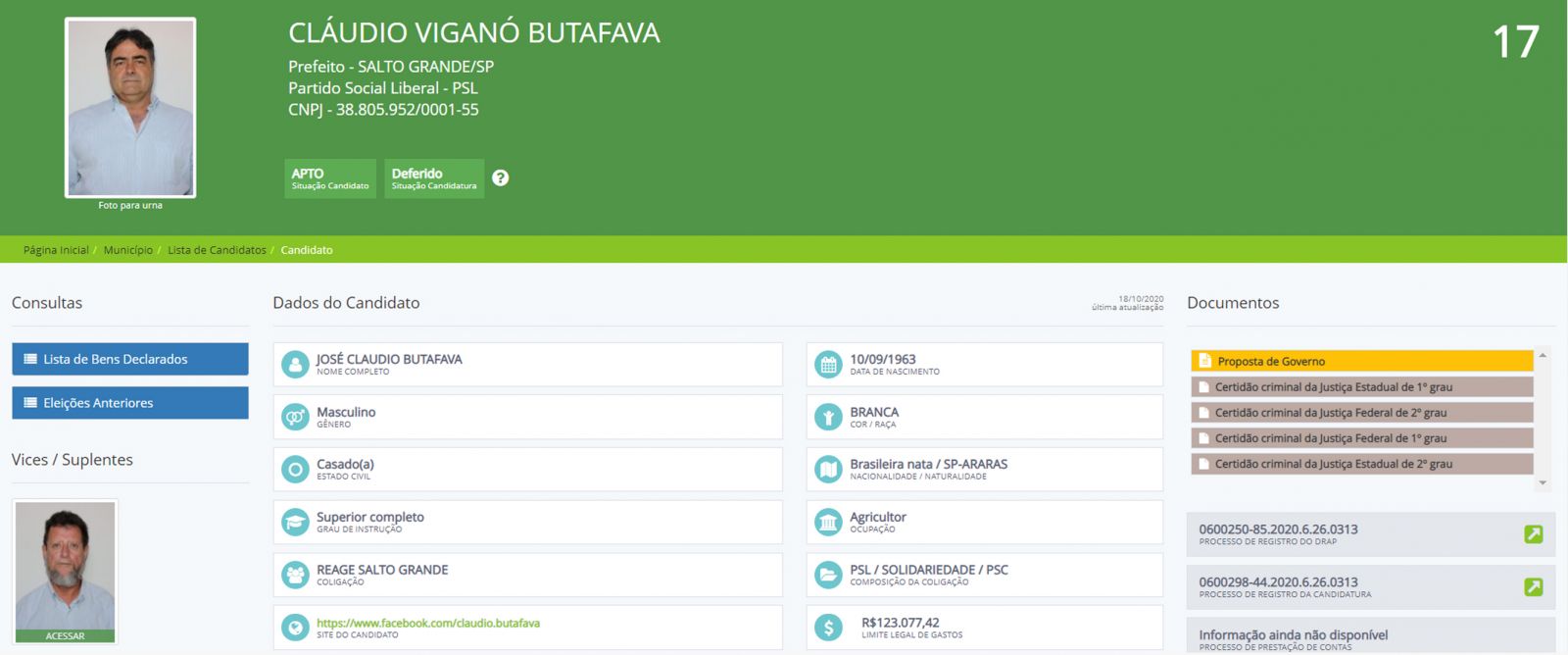
Task: Navigate to Lista de Candidatos breadcrumb
Action: pyautogui.click(x=217, y=250)
